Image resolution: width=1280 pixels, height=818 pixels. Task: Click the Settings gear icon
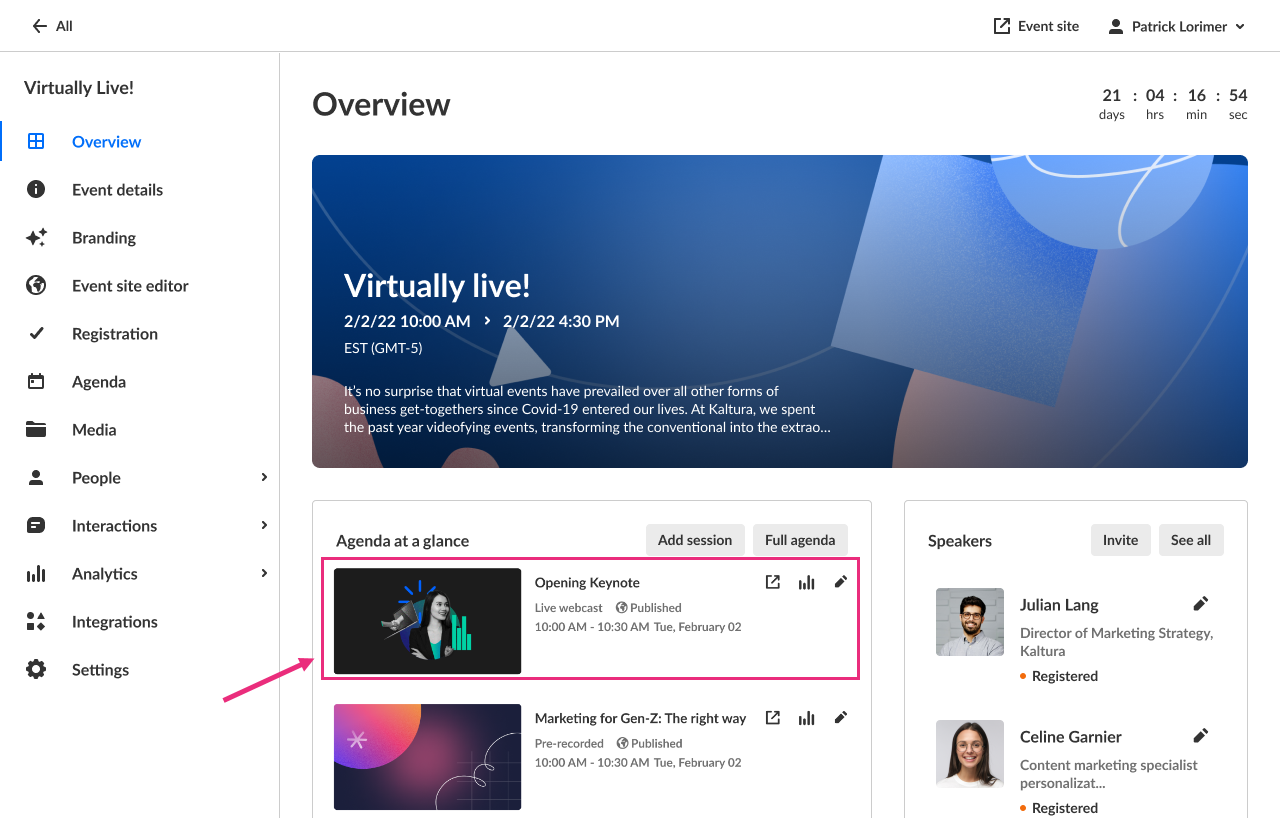[36, 669]
